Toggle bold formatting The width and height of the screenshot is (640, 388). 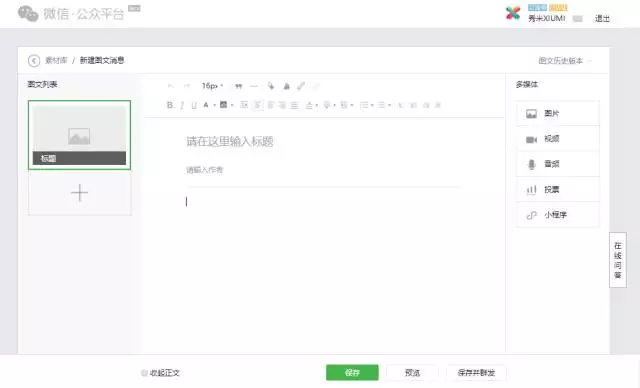170,105
